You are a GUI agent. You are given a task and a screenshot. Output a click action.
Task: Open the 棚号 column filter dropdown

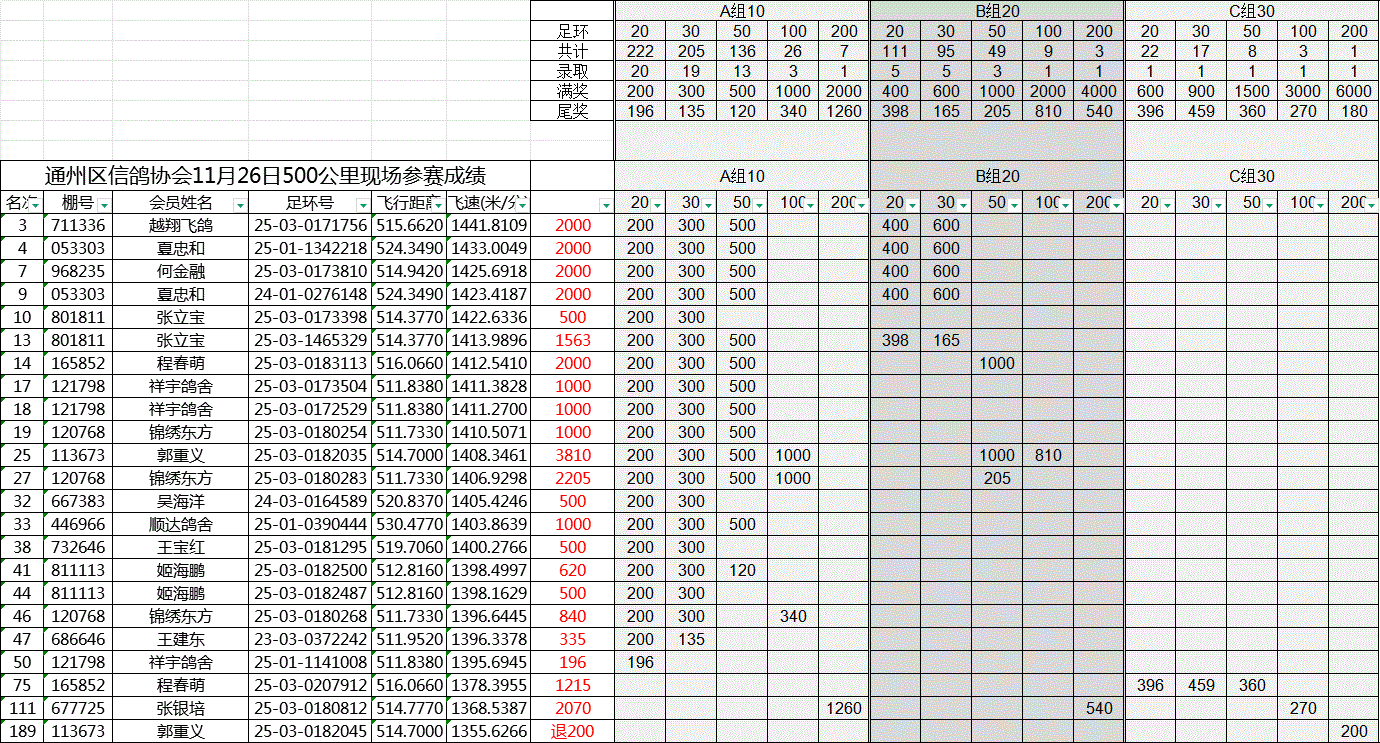(102, 204)
